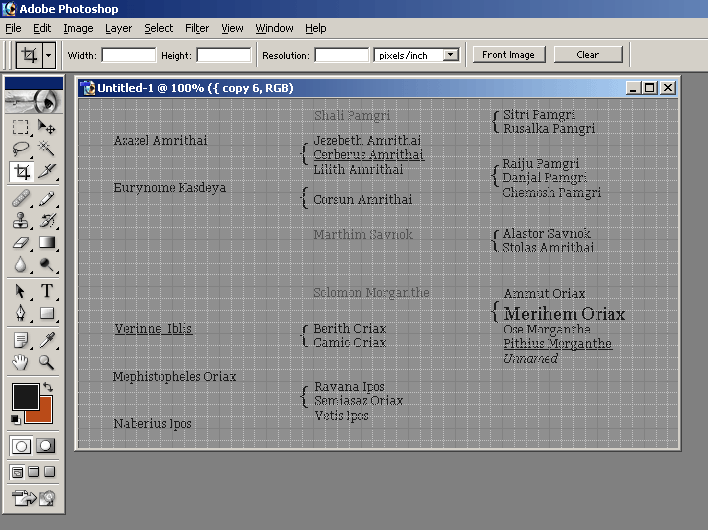Select the Healing Brush tool
Screen dimensions: 708x530
click(20, 198)
